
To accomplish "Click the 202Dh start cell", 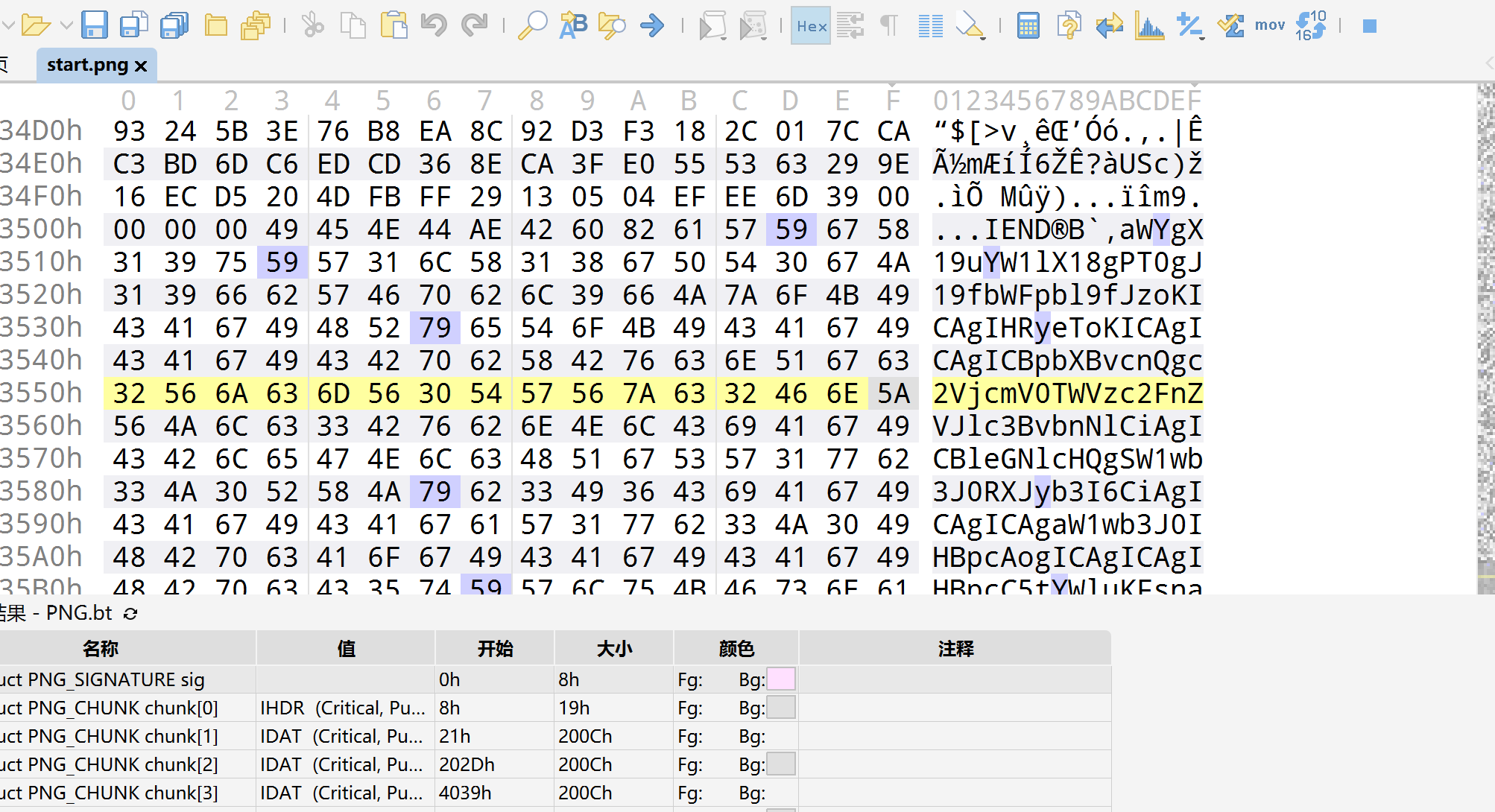I will click(495, 764).
